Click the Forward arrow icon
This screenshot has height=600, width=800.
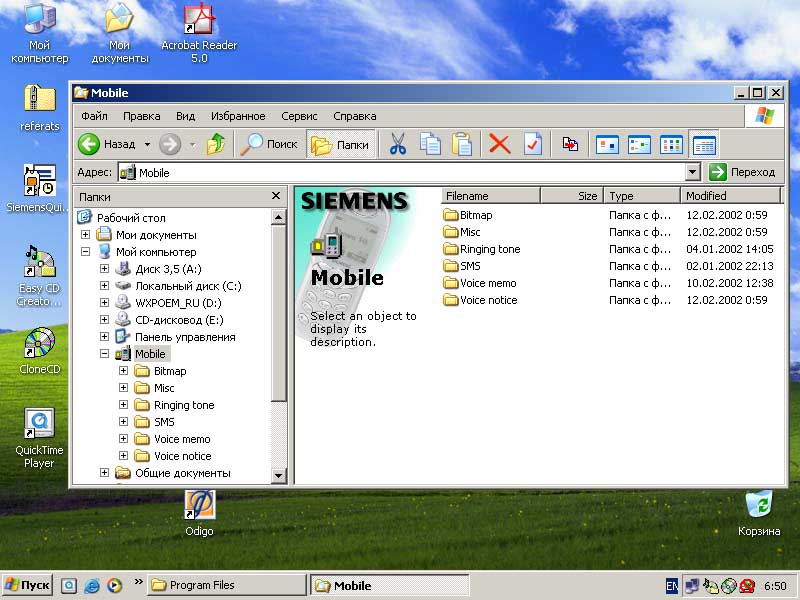(x=169, y=144)
